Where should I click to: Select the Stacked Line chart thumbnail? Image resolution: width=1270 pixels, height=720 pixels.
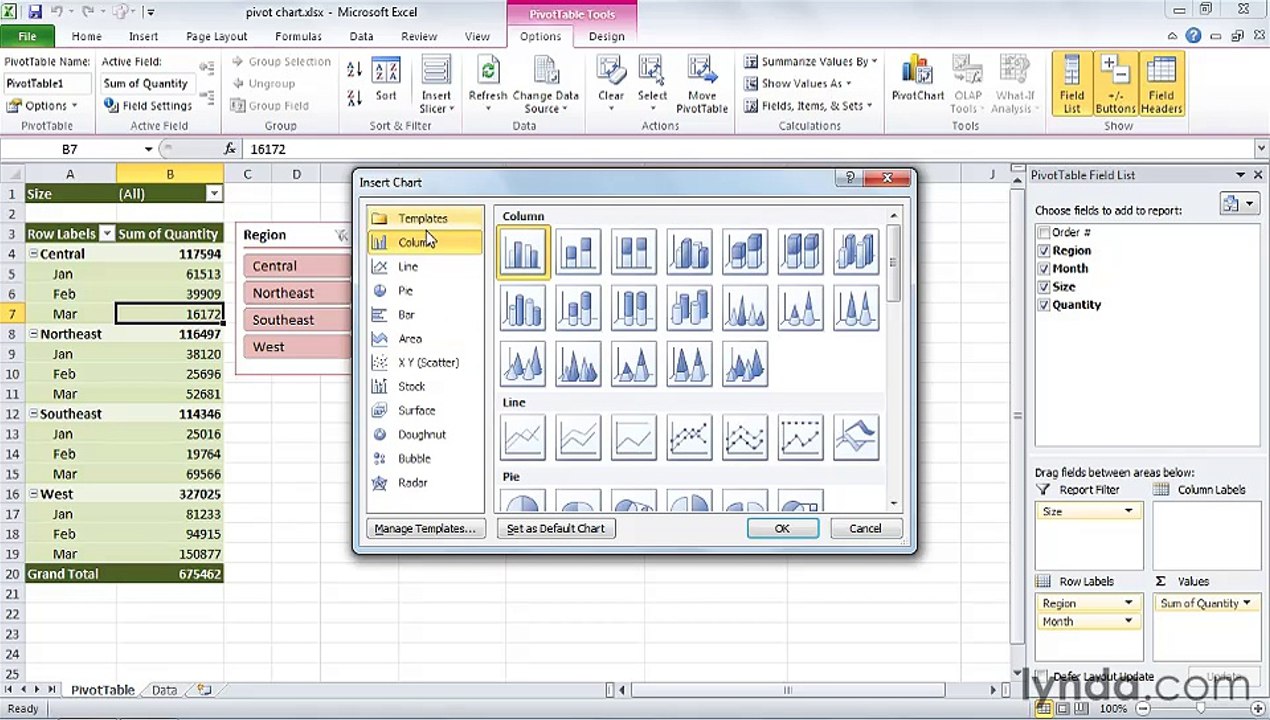pos(578,438)
